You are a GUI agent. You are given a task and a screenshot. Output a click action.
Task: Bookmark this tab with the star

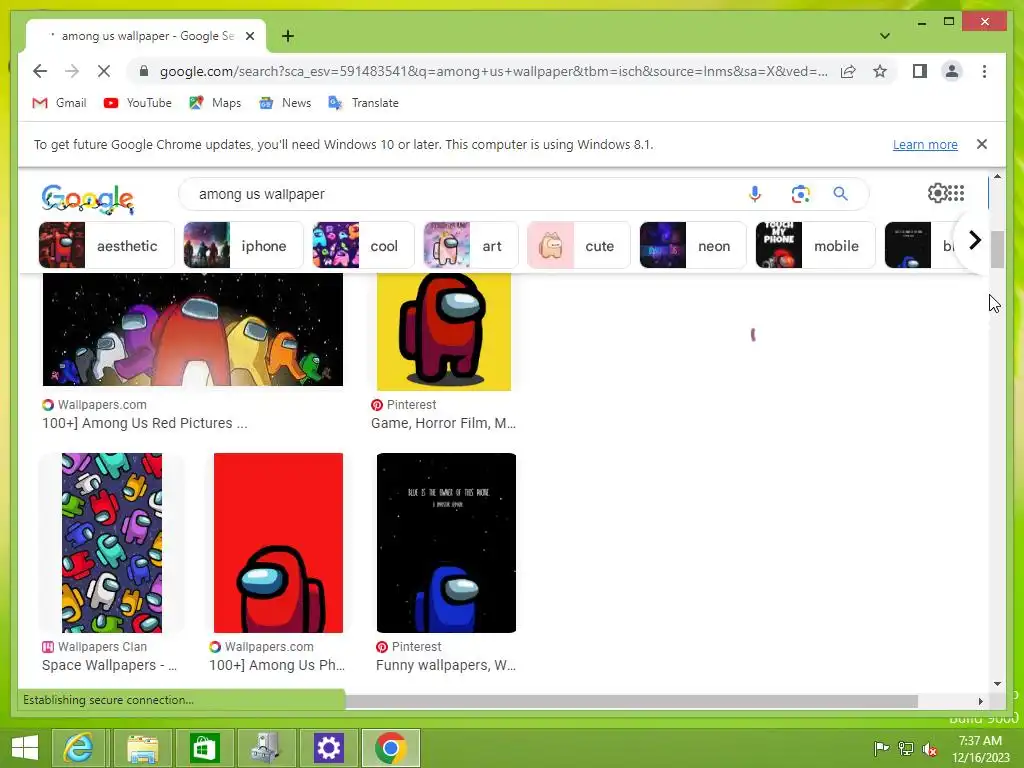click(x=880, y=71)
